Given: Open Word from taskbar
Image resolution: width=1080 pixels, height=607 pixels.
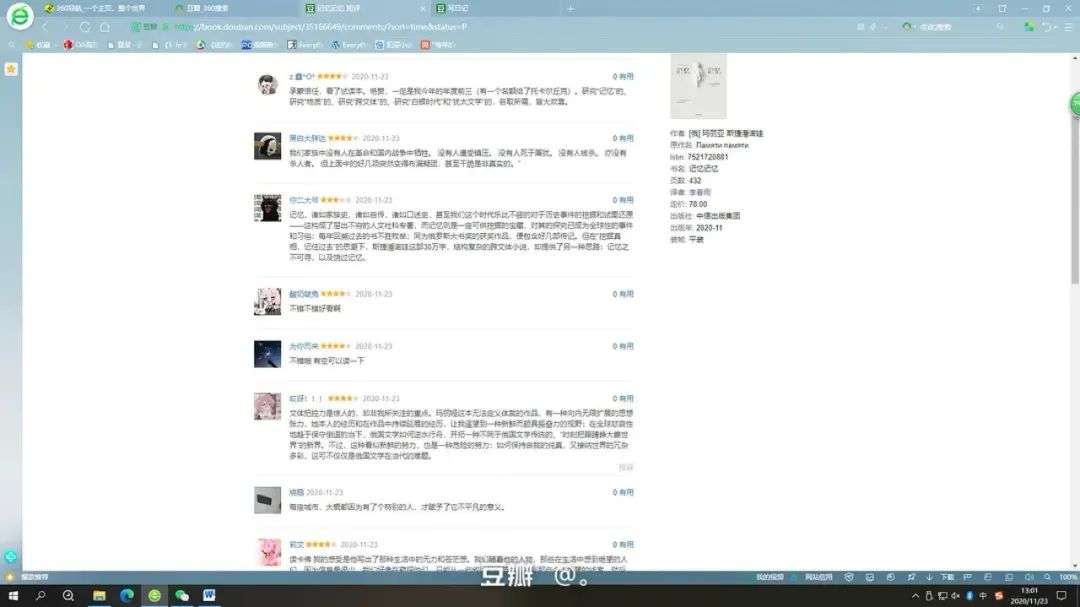Looking at the screenshot, I should pyautogui.click(x=209, y=595).
